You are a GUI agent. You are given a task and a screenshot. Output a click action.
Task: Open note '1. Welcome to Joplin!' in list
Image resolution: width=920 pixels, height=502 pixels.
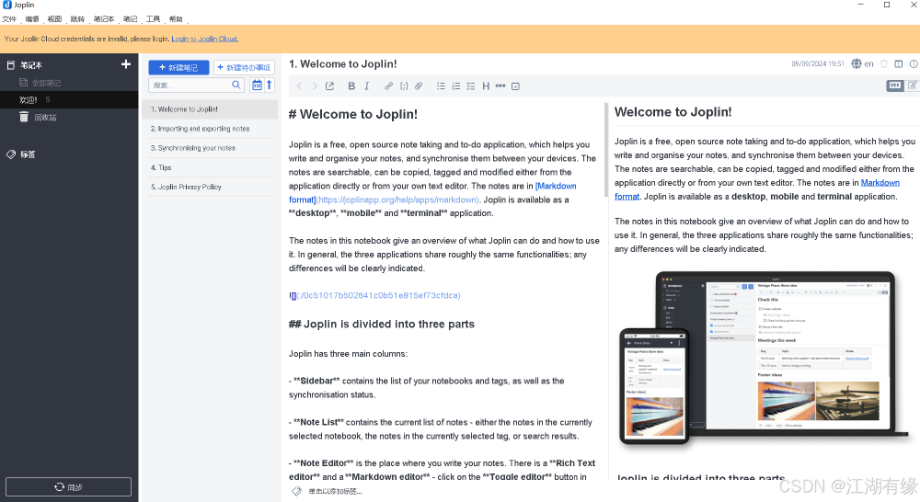(210, 109)
